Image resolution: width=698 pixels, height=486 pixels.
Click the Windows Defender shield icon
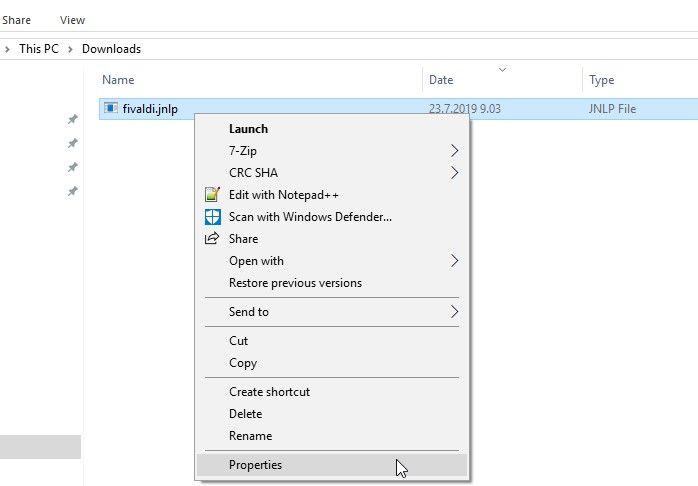coord(211,217)
